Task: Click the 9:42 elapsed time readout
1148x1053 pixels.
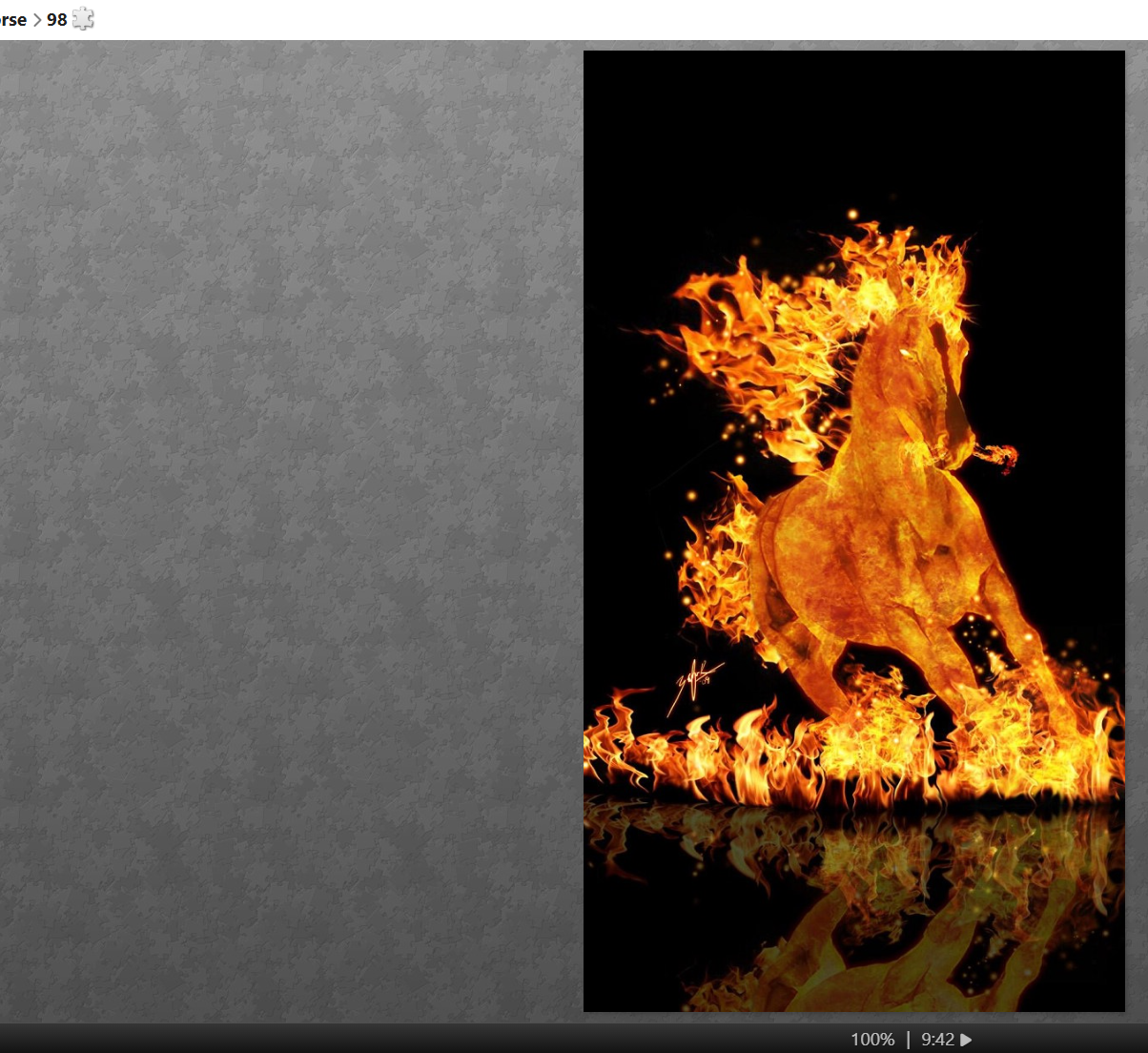Action: 937,1040
